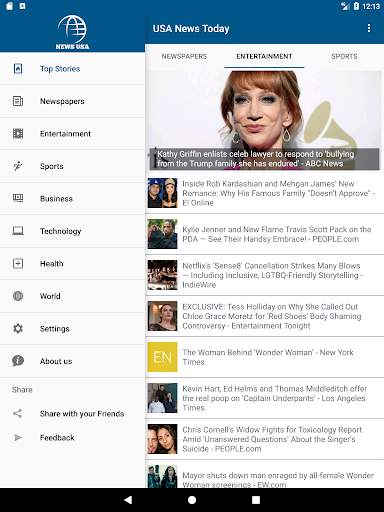Select the Entertainment tab
The width and height of the screenshot is (384, 512).
[x=264, y=56]
